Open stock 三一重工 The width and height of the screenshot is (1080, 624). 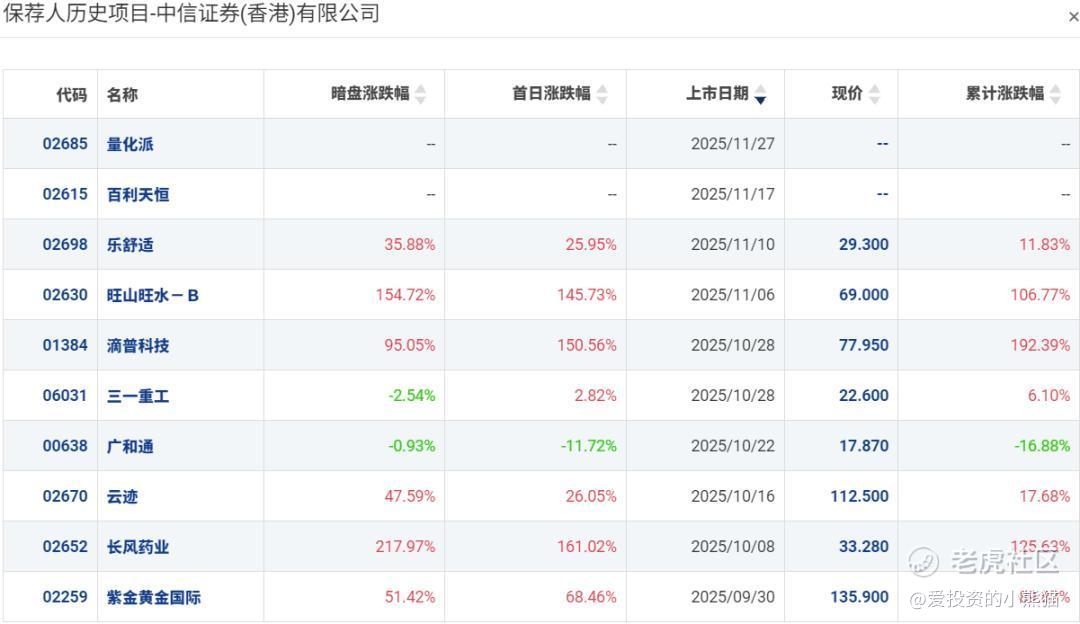138,395
